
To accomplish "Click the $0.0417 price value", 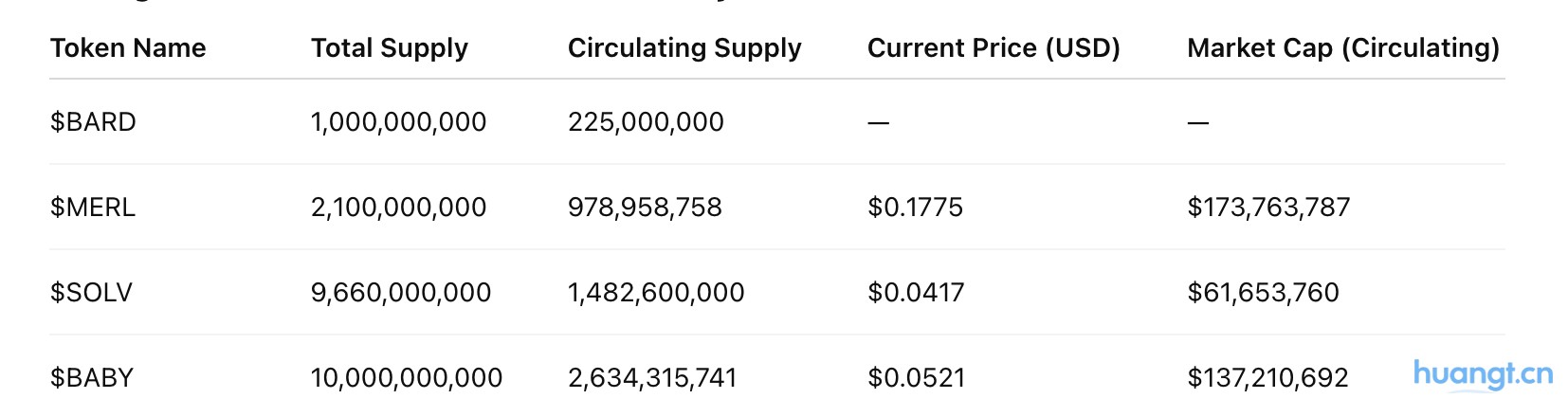I will [916, 293].
